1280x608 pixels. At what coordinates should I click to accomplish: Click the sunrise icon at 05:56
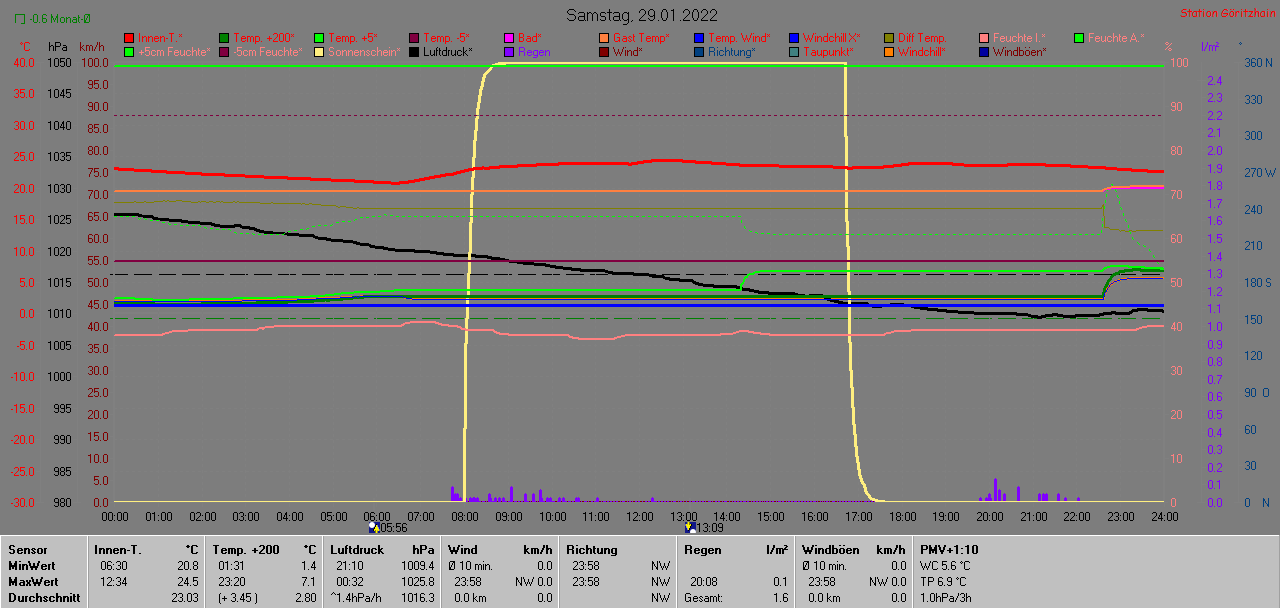coord(374,527)
